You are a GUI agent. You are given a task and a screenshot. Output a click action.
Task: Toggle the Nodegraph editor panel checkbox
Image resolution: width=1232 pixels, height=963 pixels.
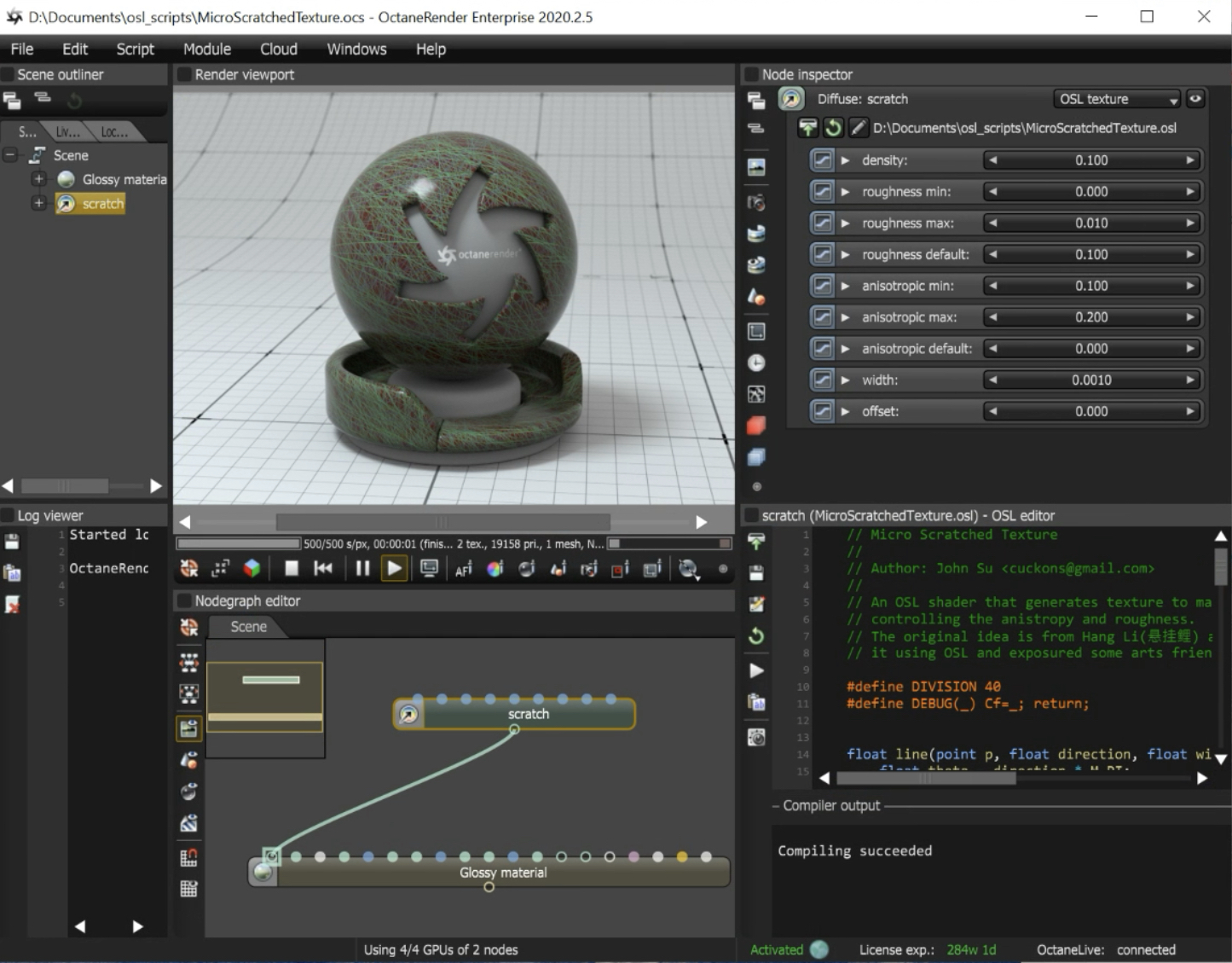click(x=183, y=600)
